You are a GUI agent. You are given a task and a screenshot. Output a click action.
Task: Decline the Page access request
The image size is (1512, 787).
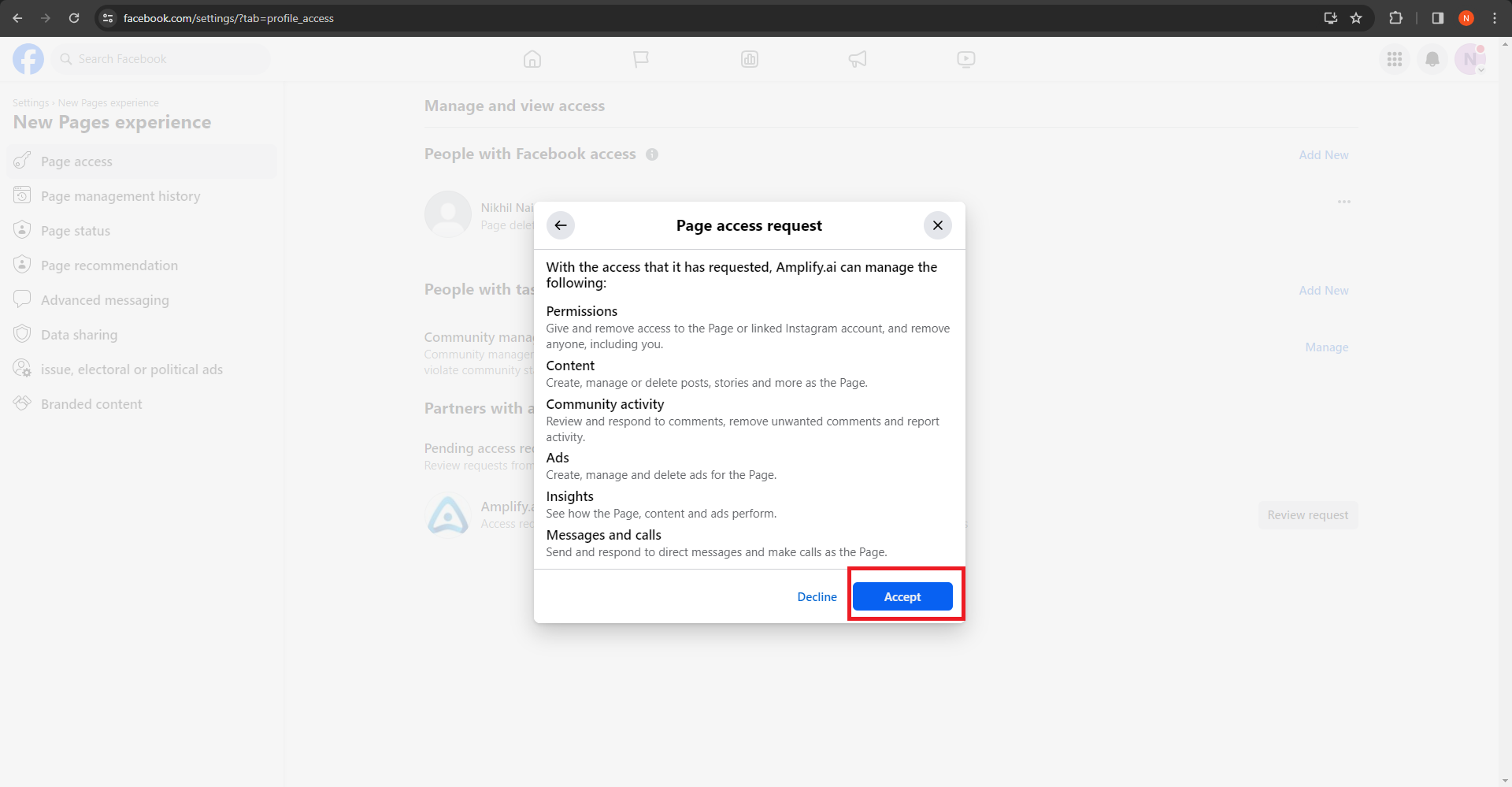click(817, 596)
